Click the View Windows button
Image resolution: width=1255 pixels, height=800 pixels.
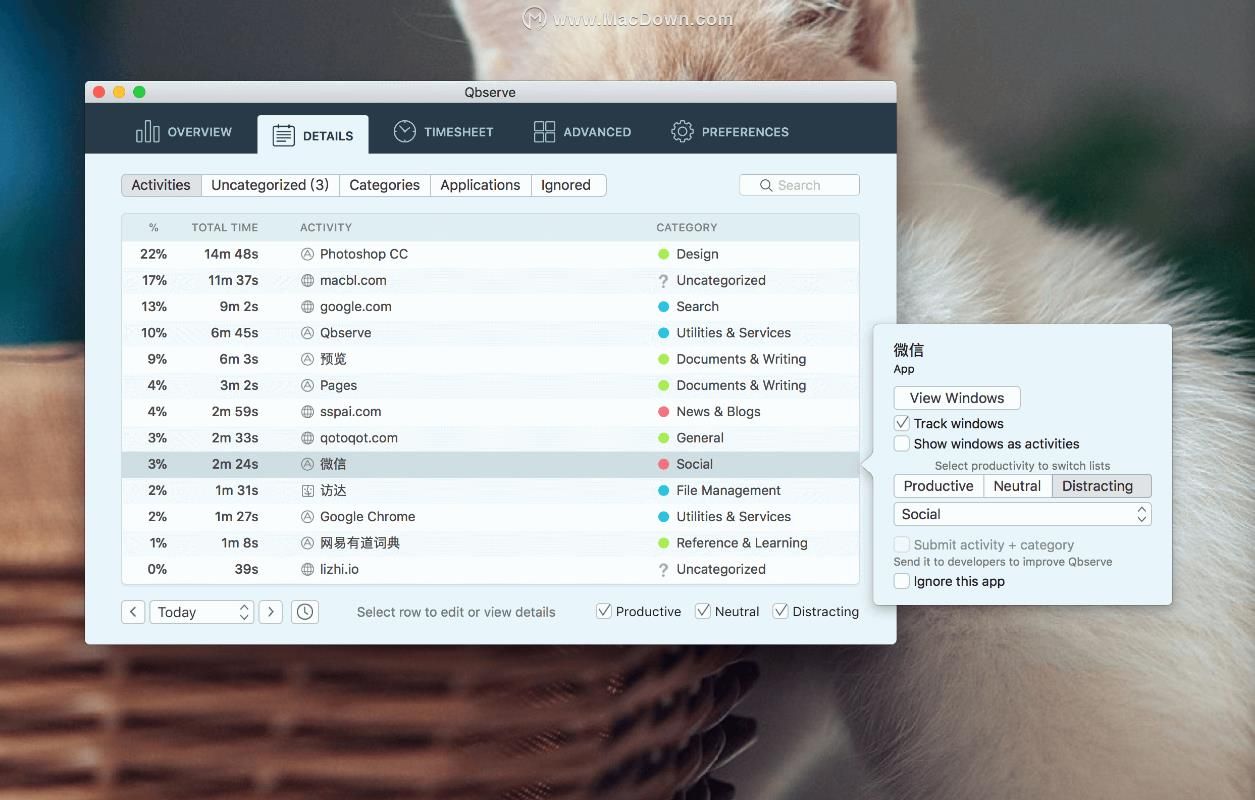point(957,398)
